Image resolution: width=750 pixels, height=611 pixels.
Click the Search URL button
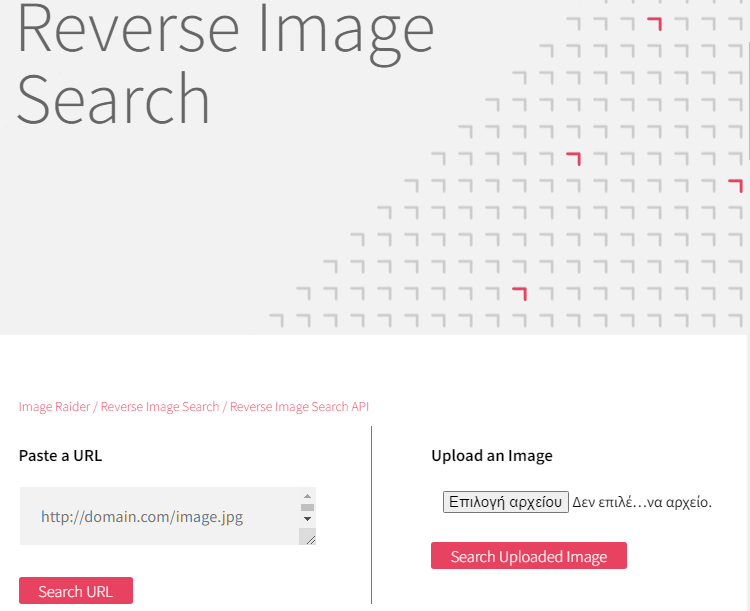[x=76, y=591]
